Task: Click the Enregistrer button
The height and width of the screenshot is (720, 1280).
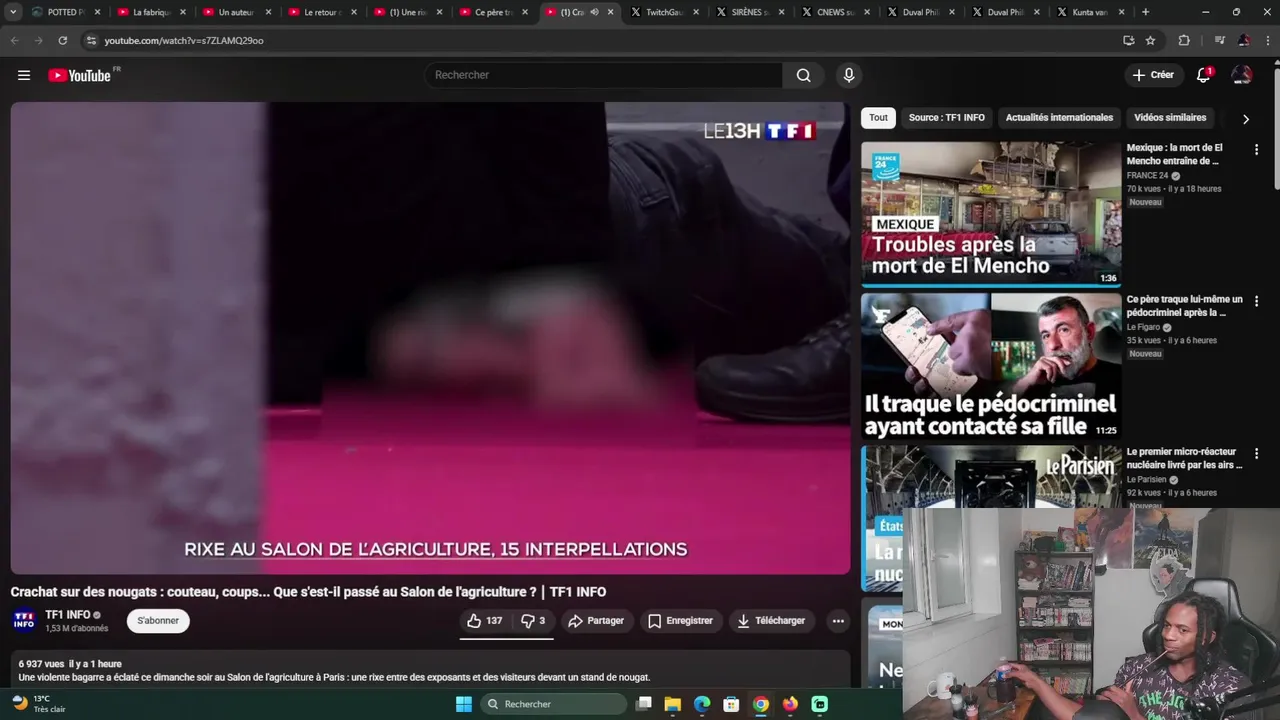Action: pyautogui.click(x=680, y=621)
